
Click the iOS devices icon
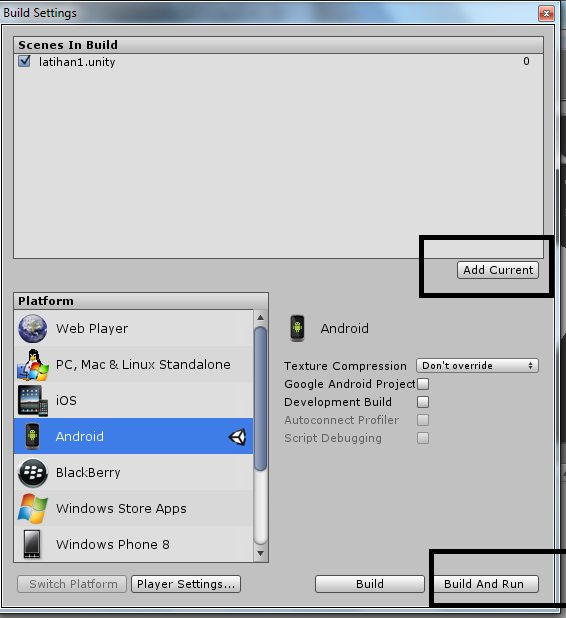(x=33, y=400)
